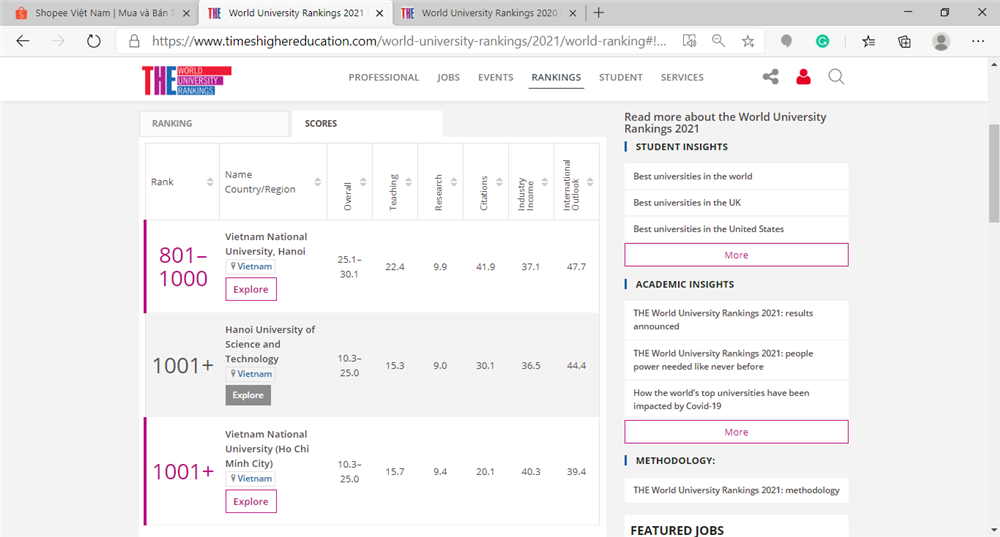Viewport: 1000px width, 537px height.
Task: Close the World University Rankings 2021 tab
Action: pos(379,13)
